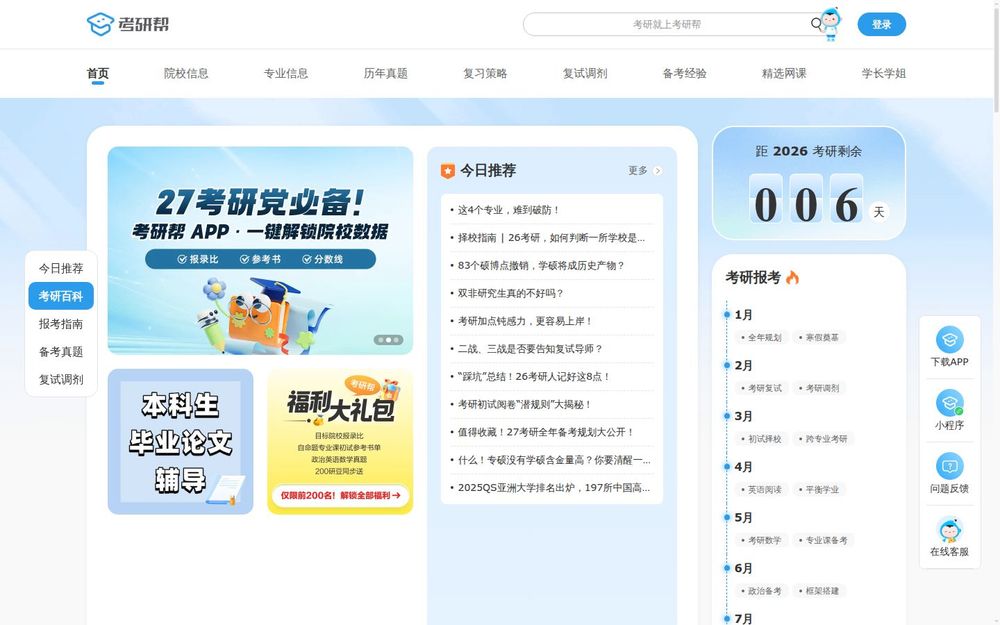Open the 福利大礼包 card
Image resolution: width=1000 pixels, height=625 pixels.
(x=340, y=441)
